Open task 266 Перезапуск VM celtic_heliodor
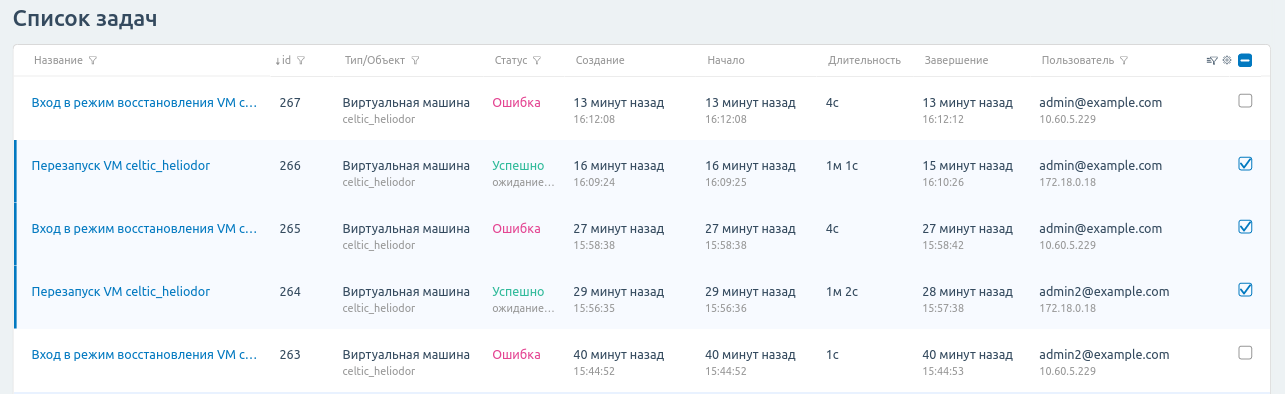This screenshot has height=394, width=1285. 121,166
